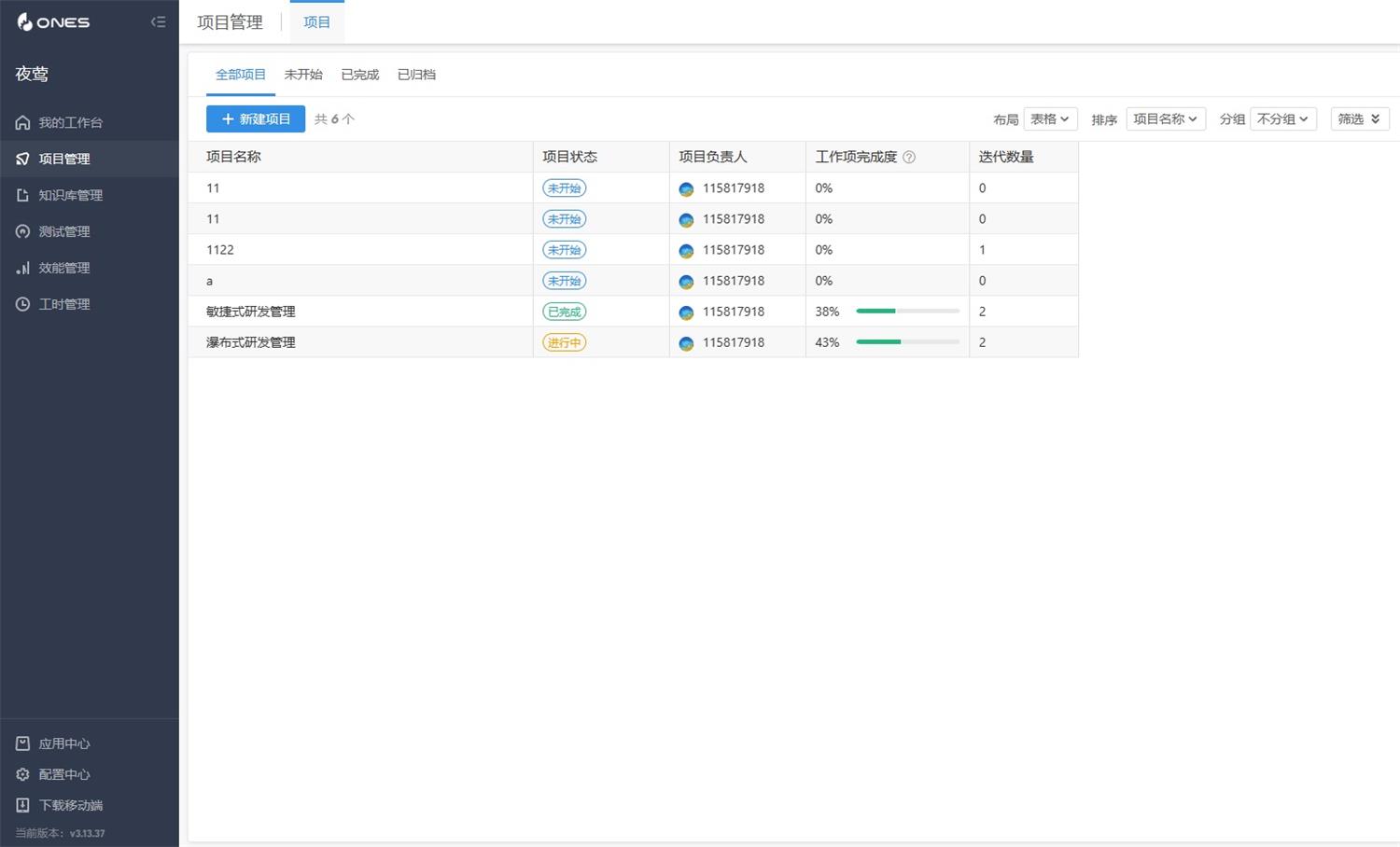The height and width of the screenshot is (847, 1400).
Task: Open 工时管理 in the sidebar
Action: click(x=63, y=304)
